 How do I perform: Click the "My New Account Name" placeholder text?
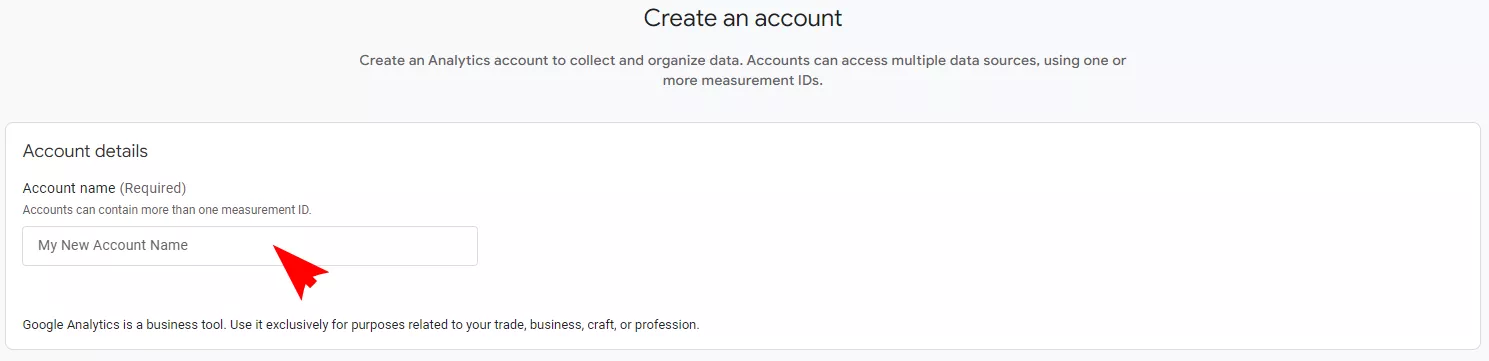point(113,245)
